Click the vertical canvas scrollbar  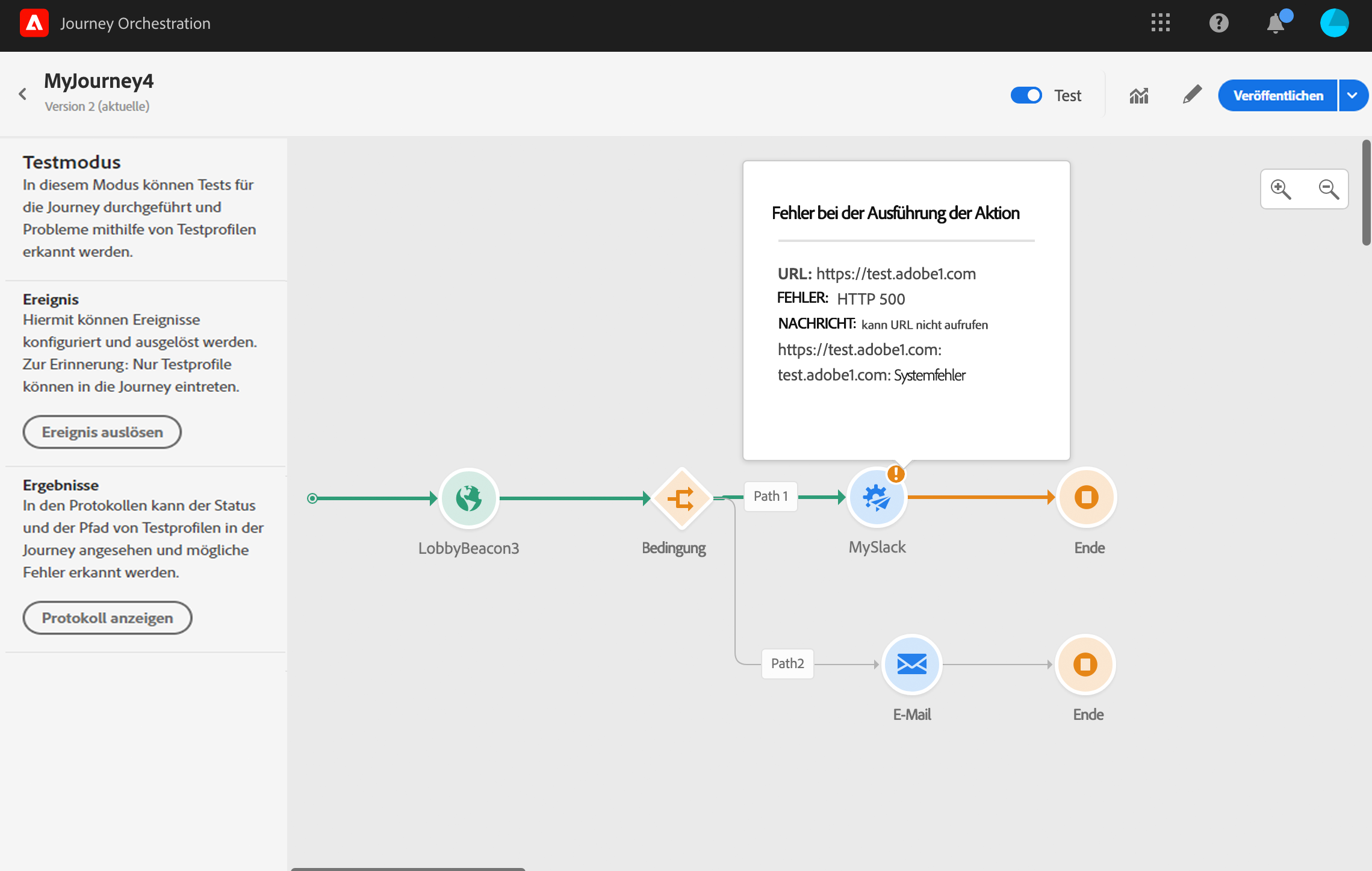pyautogui.click(x=1366, y=193)
